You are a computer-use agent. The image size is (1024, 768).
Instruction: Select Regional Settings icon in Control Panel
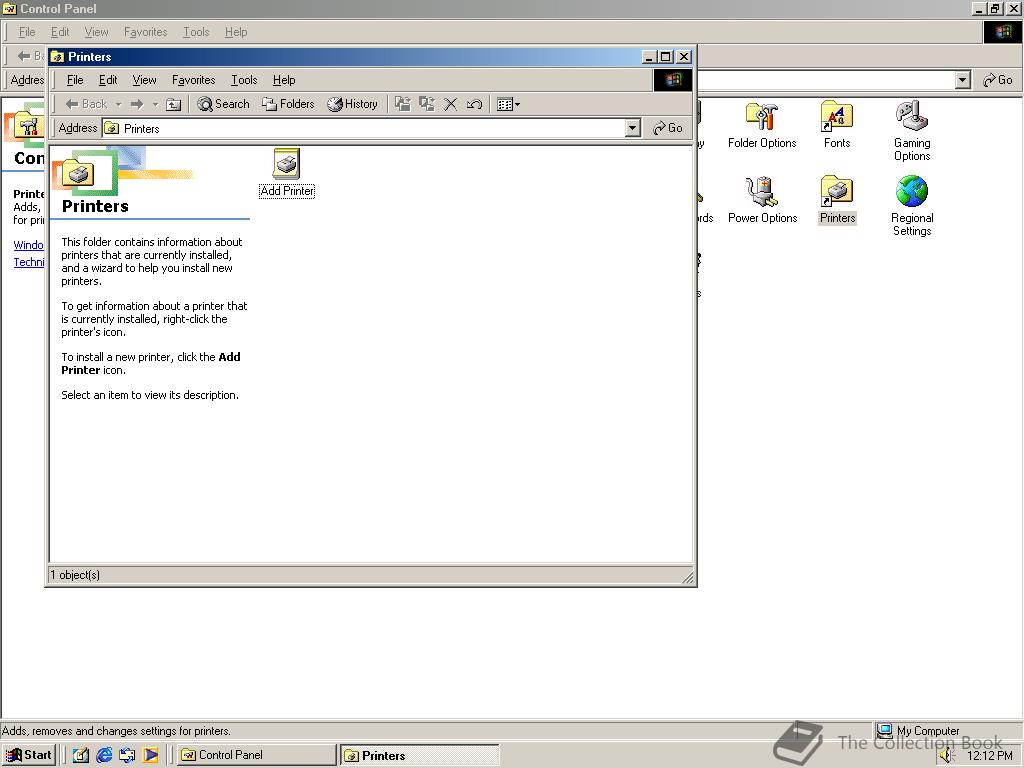coord(912,206)
